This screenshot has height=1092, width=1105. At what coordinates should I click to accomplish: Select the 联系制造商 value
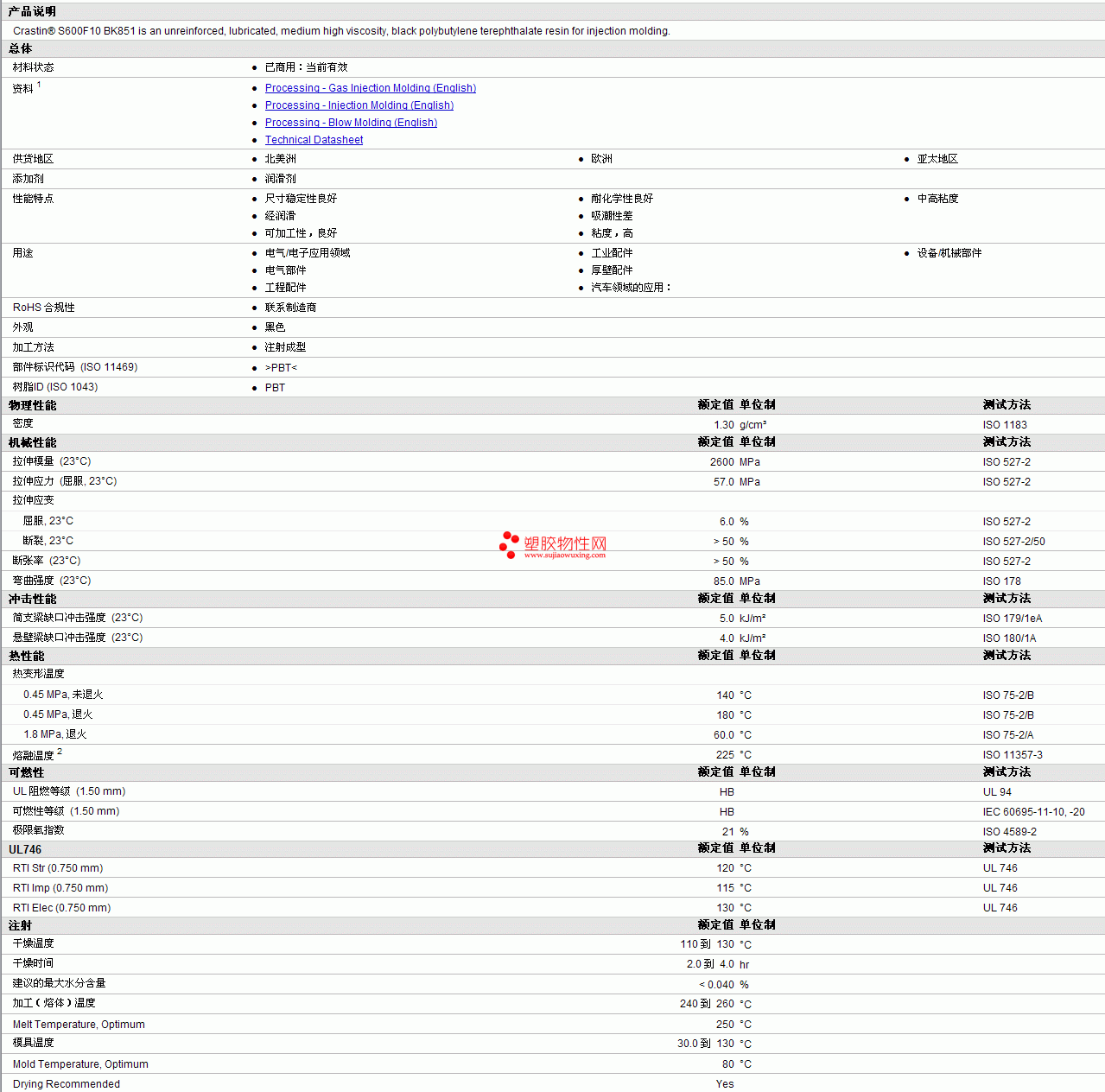click(290, 308)
